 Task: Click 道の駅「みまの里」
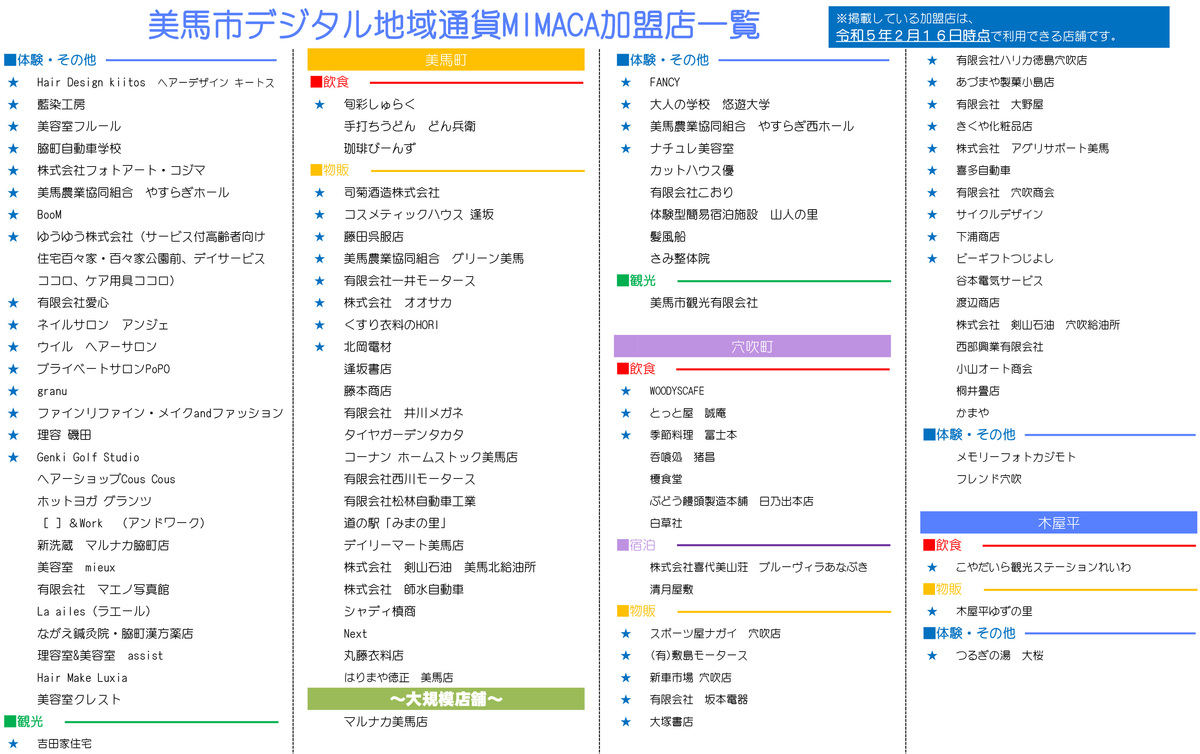click(x=395, y=523)
